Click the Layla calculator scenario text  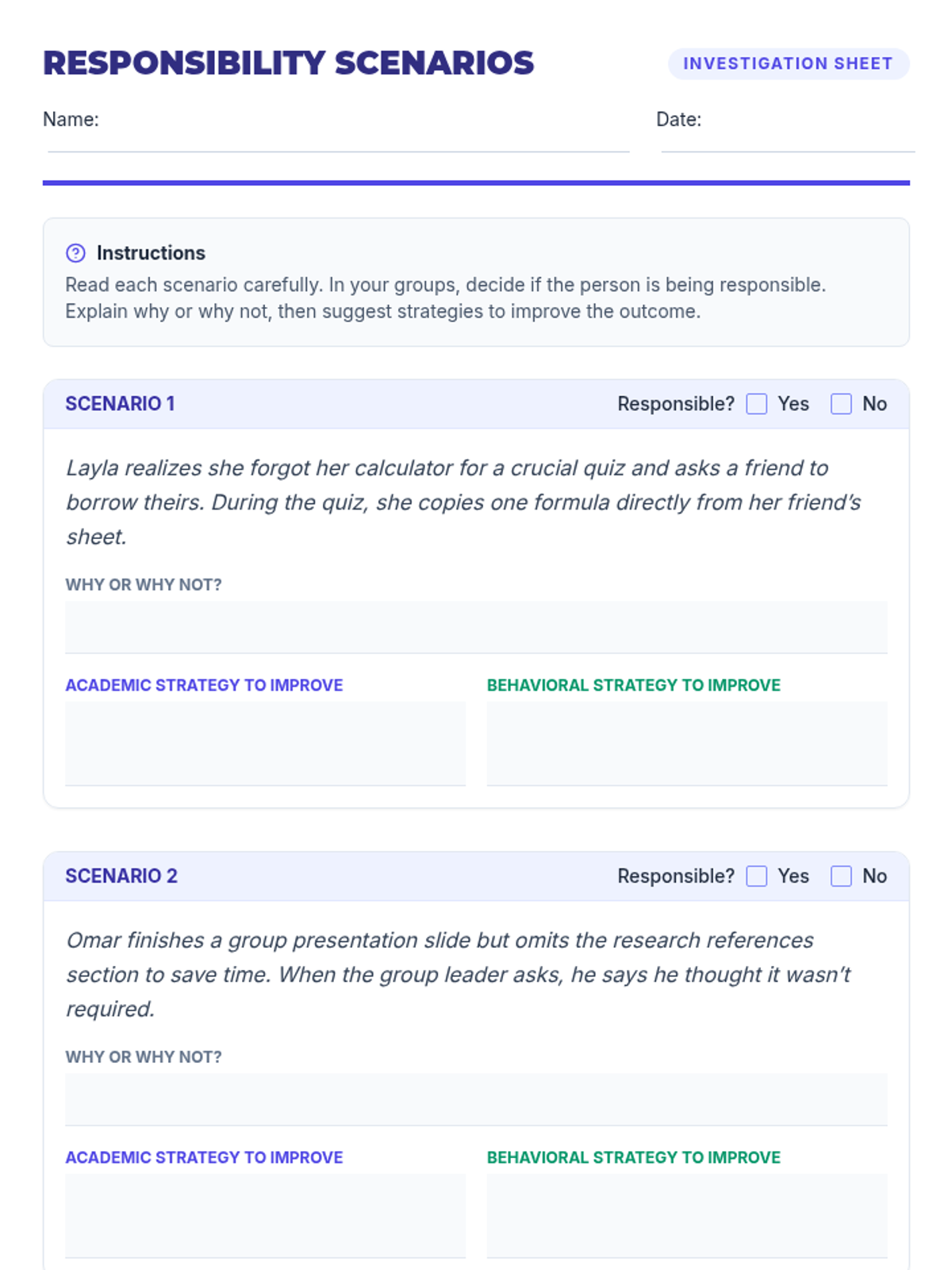click(463, 502)
